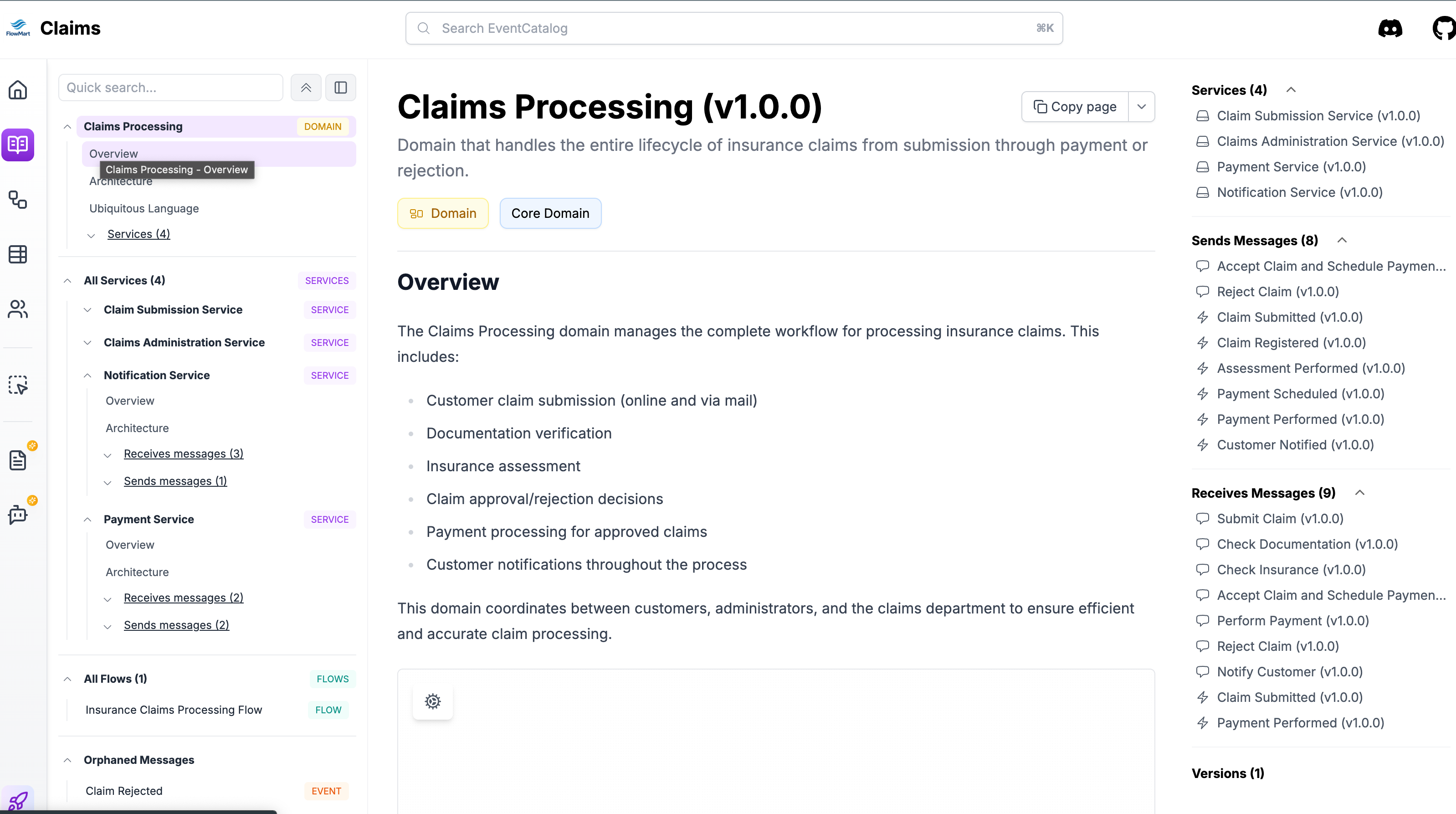Click the documentation book icon in sidebar
Image resolution: width=1456 pixels, height=814 pixels.
coord(17,145)
